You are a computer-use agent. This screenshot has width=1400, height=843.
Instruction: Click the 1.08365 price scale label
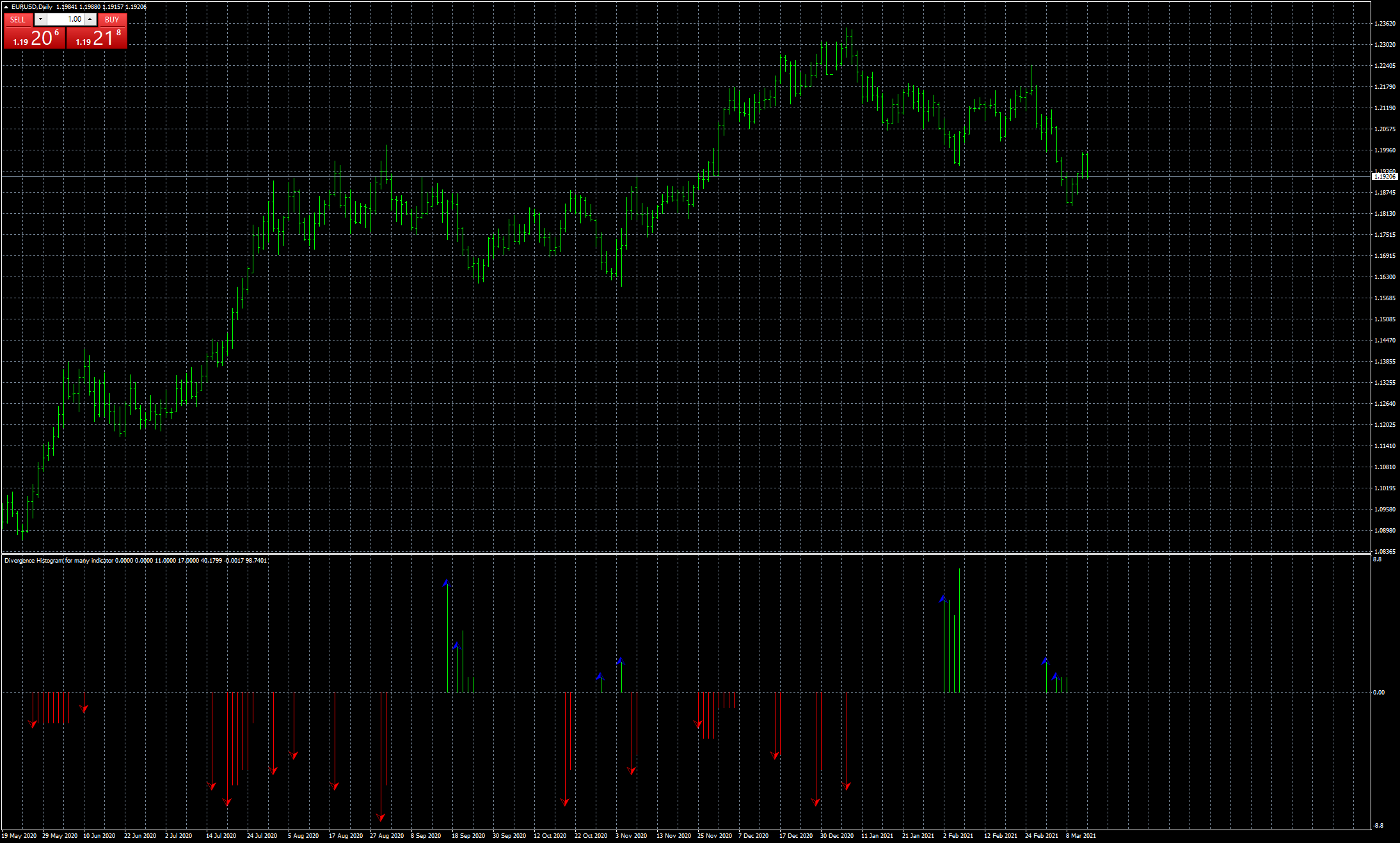(1385, 551)
